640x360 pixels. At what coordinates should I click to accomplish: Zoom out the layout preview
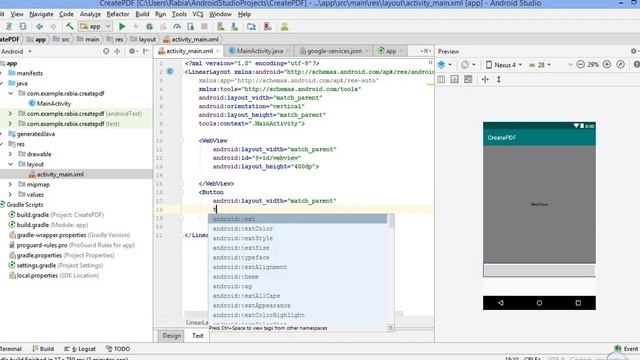(x=580, y=64)
